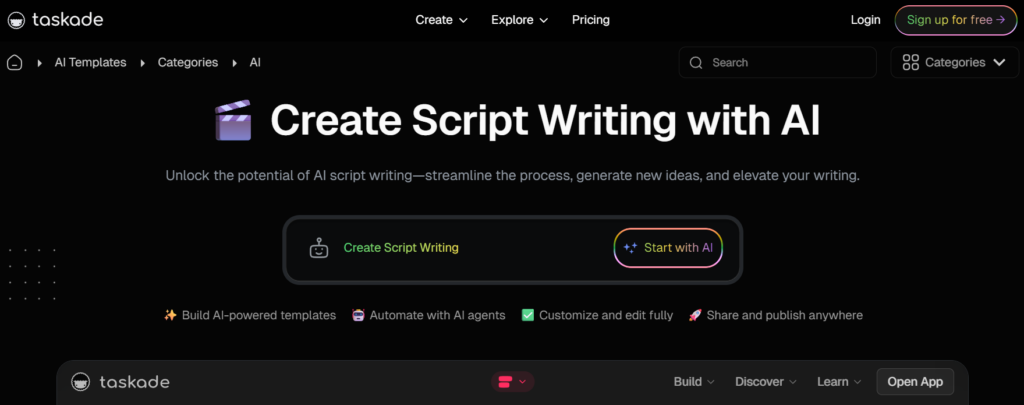1024x405 pixels.
Task: Click the home icon in breadcrumb bar
Action: pos(15,63)
